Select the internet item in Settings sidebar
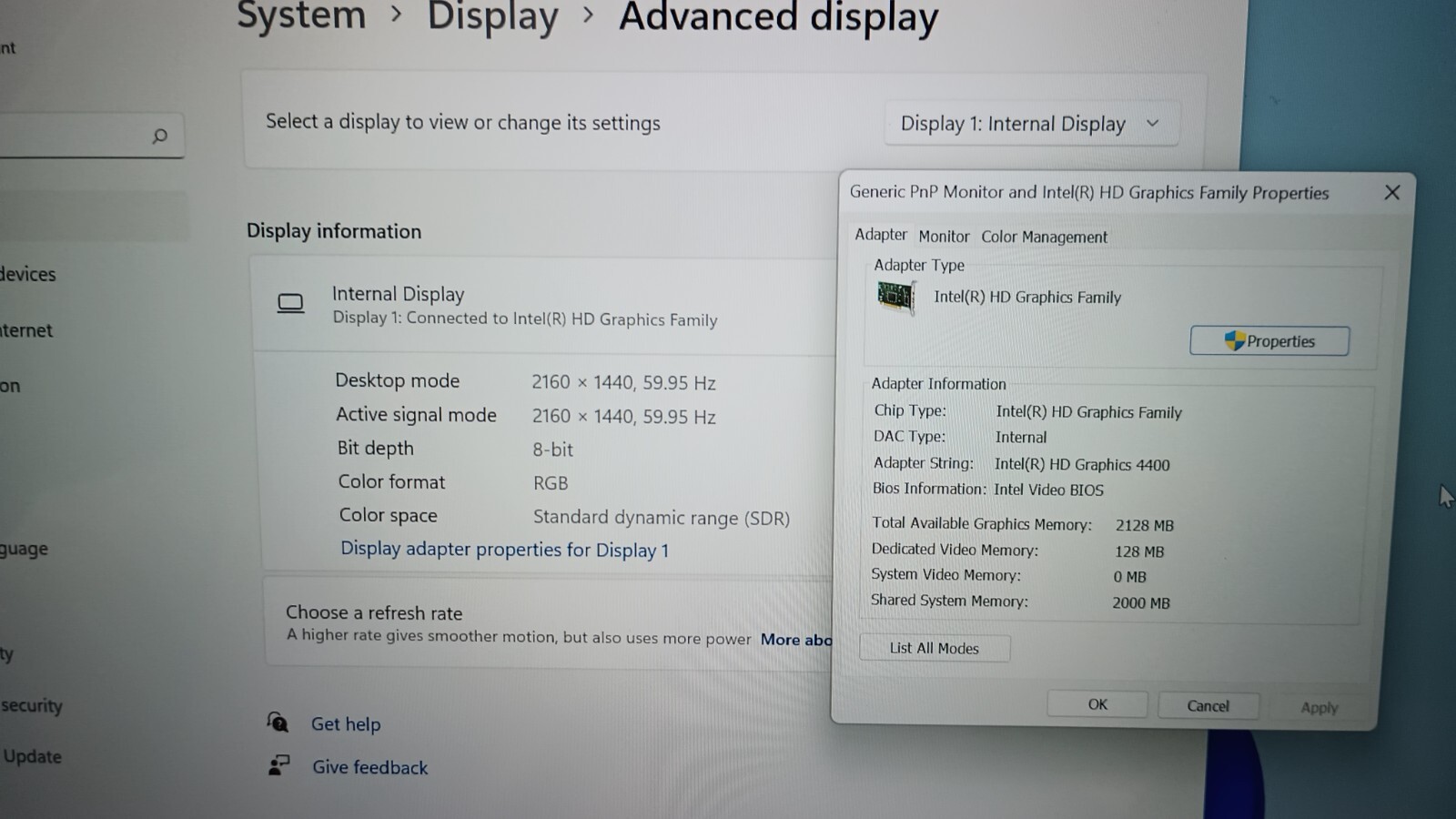 click(25, 330)
